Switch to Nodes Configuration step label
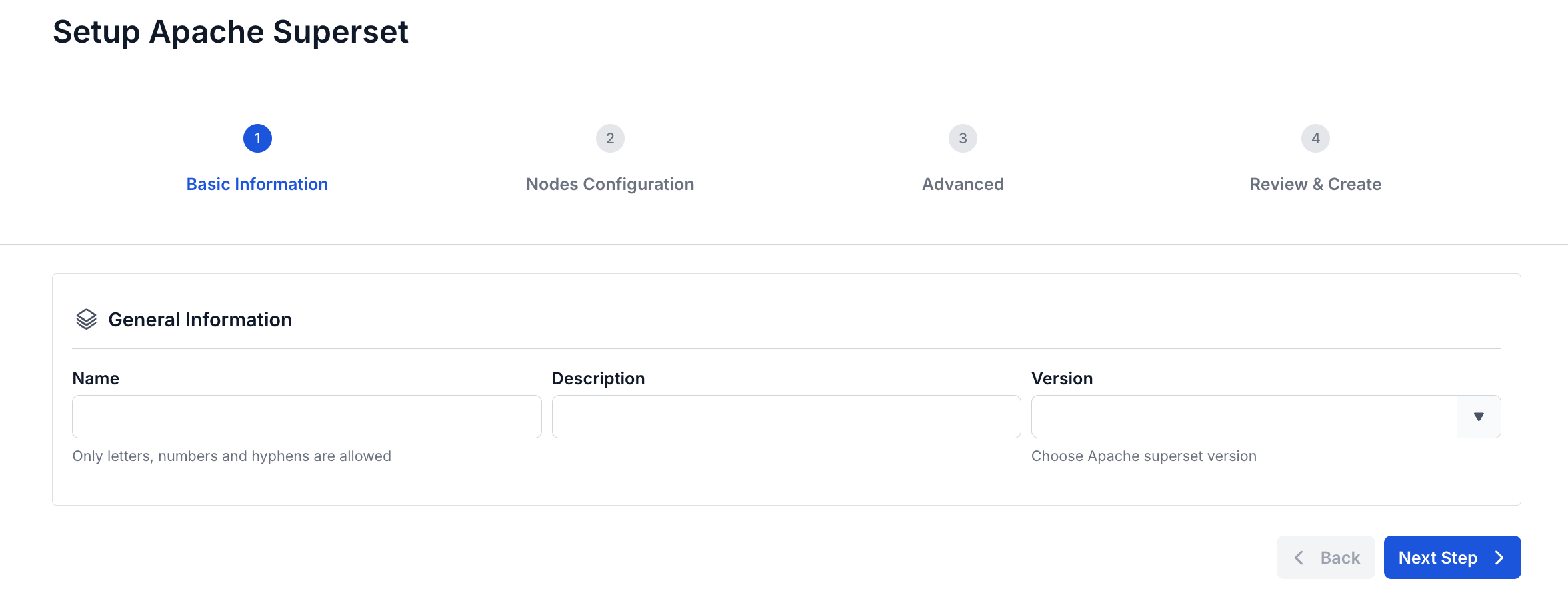This screenshot has height=613, width=1568. click(x=610, y=184)
